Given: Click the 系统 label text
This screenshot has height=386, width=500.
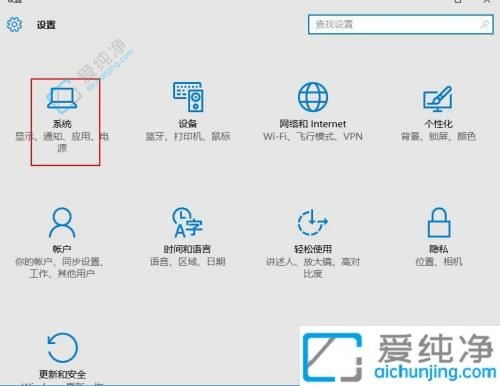Looking at the screenshot, I should [62, 124].
